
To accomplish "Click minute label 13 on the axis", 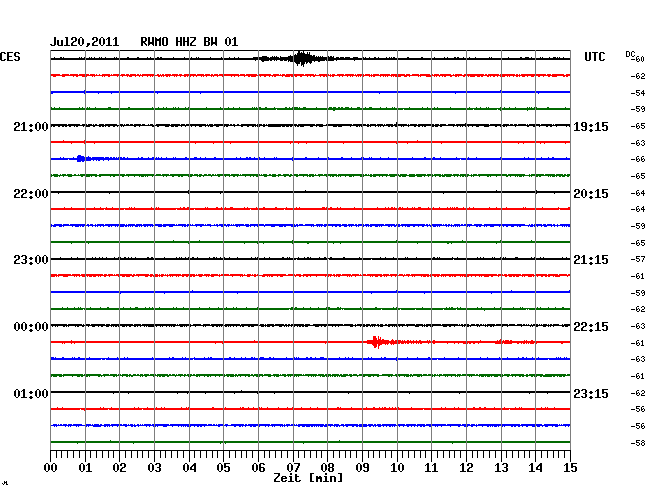I will (501, 468).
